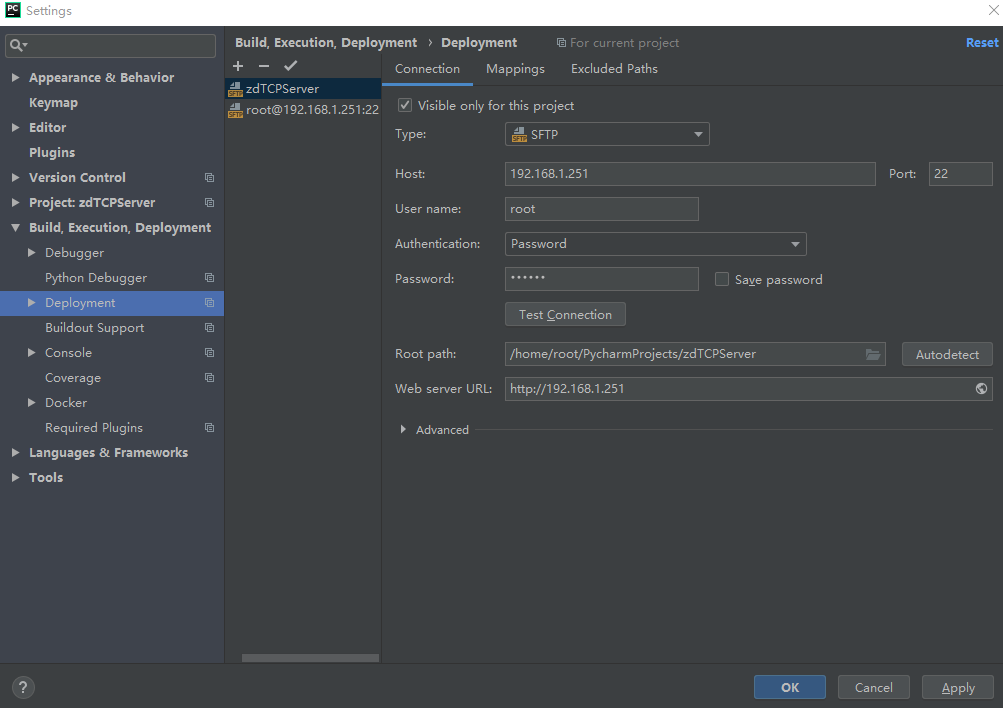Select zdTCPServer SFTP server entry
Viewport: 1003px width, 708px height.
click(x=282, y=89)
